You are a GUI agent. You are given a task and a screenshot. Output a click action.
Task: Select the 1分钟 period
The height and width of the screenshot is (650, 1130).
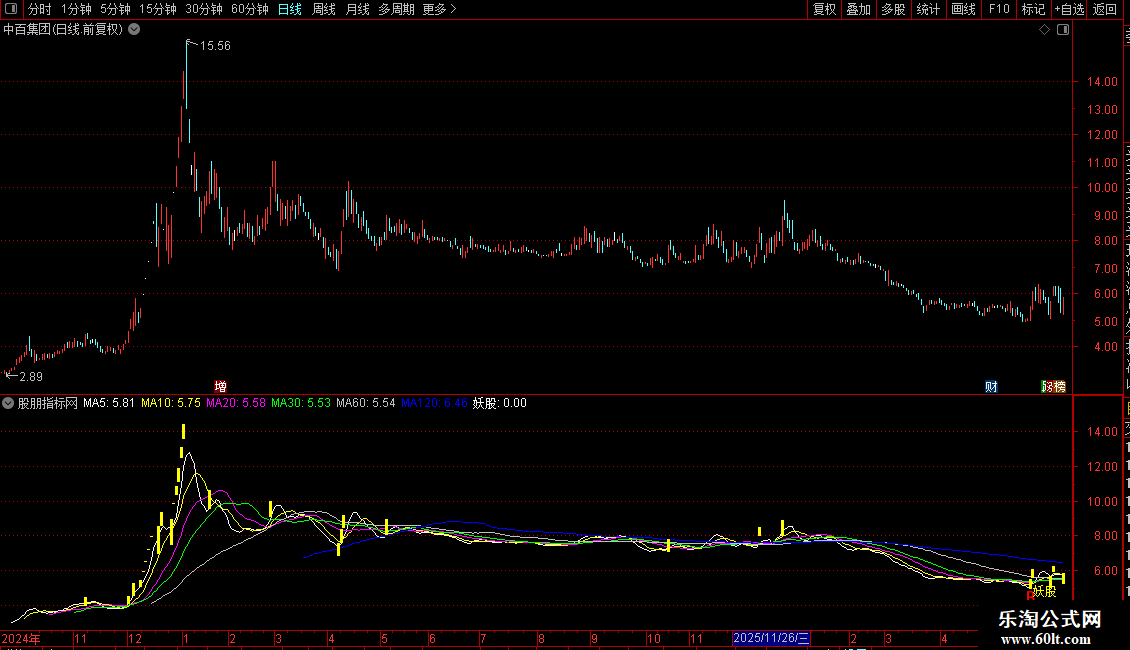point(76,9)
